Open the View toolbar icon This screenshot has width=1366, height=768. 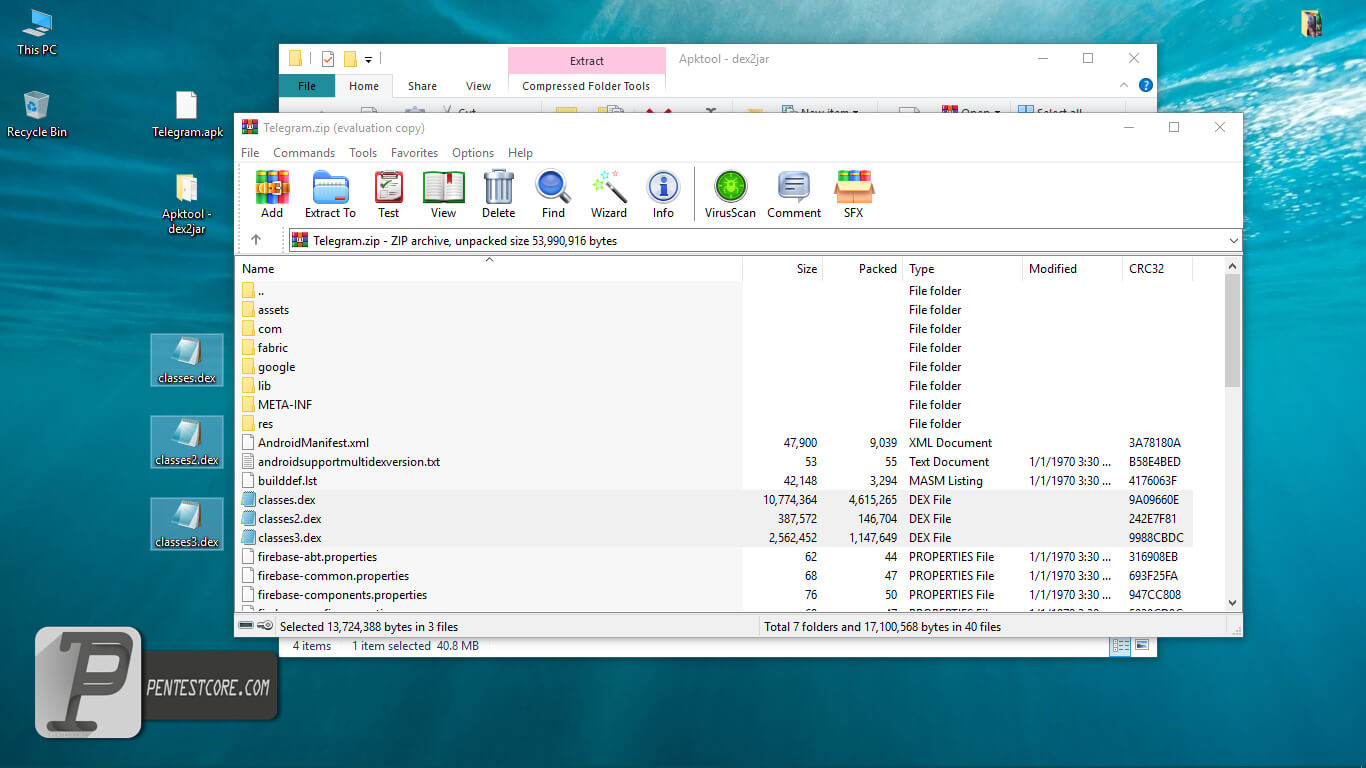(443, 194)
